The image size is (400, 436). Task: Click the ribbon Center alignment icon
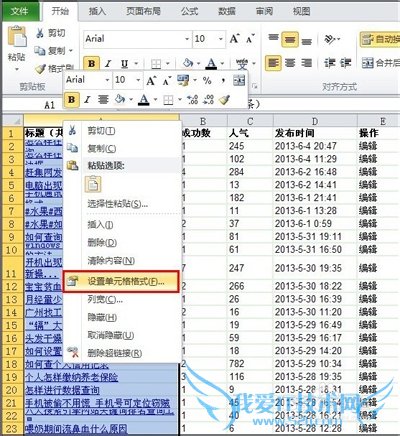pyautogui.click(x=290, y=63)
